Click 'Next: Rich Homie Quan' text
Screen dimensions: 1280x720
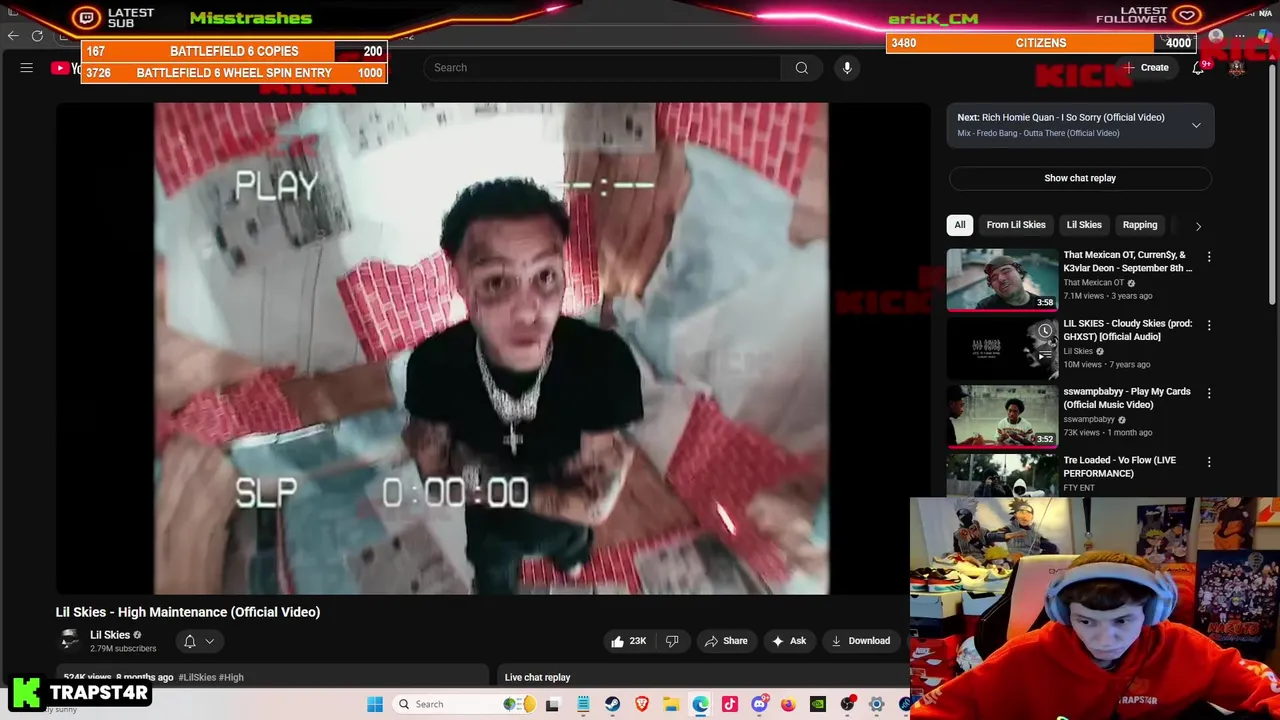pyautogui.click(x=1060, y=117)
